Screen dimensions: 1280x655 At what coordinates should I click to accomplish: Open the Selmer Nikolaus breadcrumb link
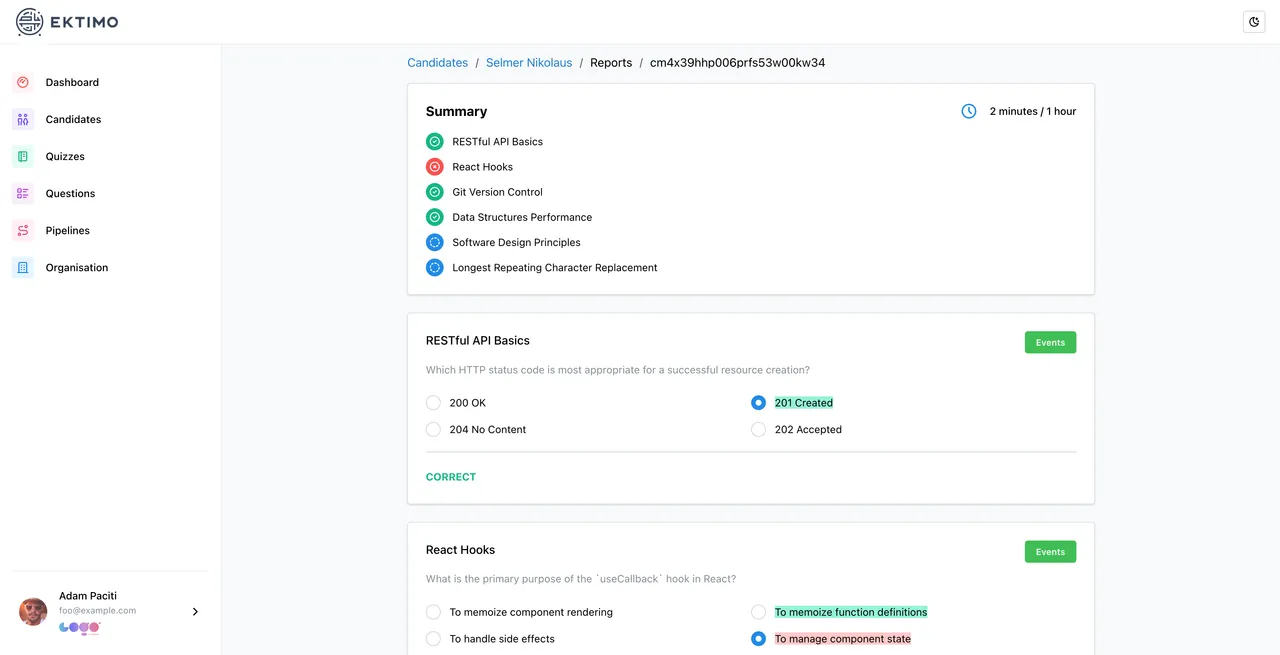(529, 62)
